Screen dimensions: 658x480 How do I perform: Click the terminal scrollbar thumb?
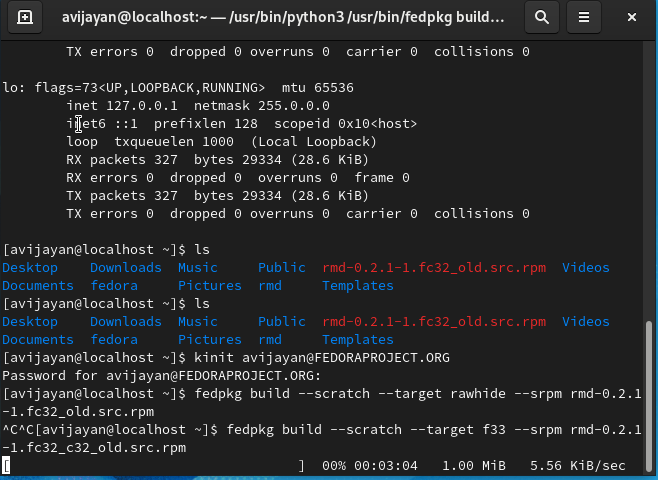(649, 392)
